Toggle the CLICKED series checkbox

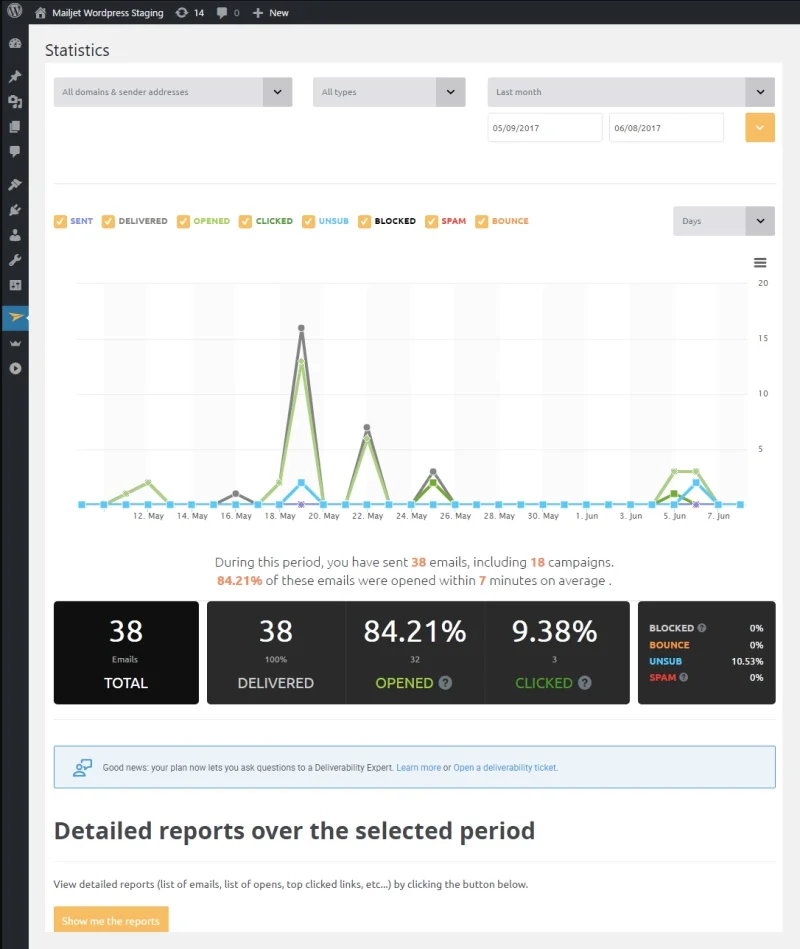245,222
